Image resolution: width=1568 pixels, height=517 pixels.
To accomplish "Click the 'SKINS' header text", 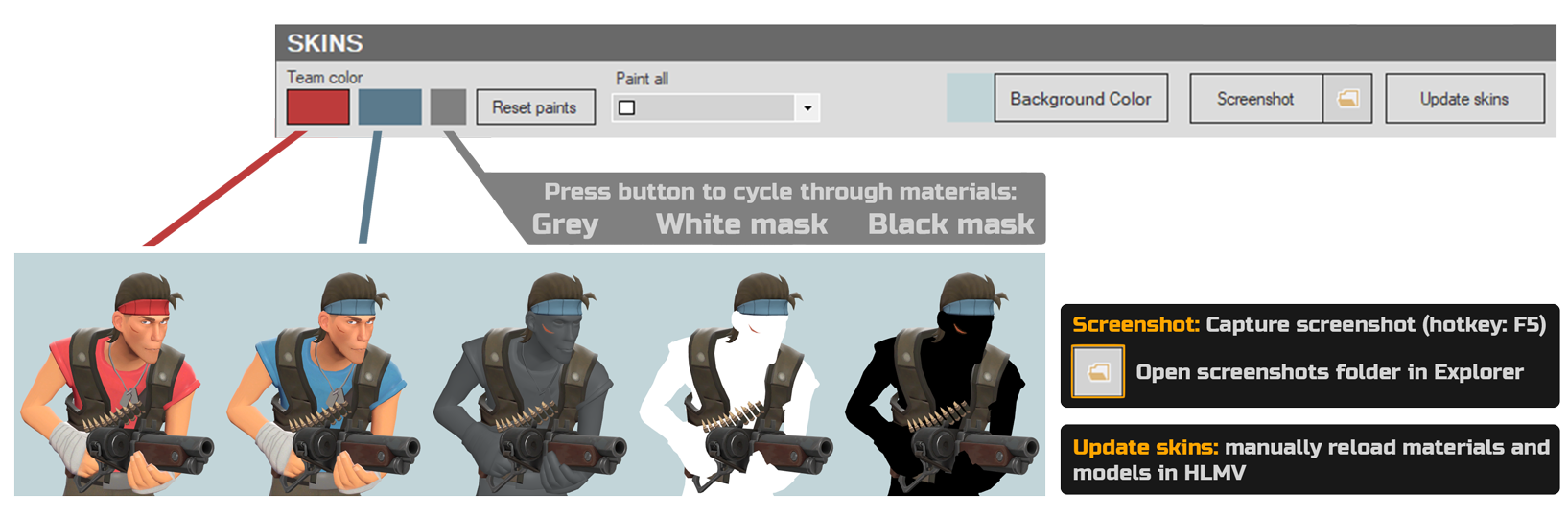I will point(325,43).
